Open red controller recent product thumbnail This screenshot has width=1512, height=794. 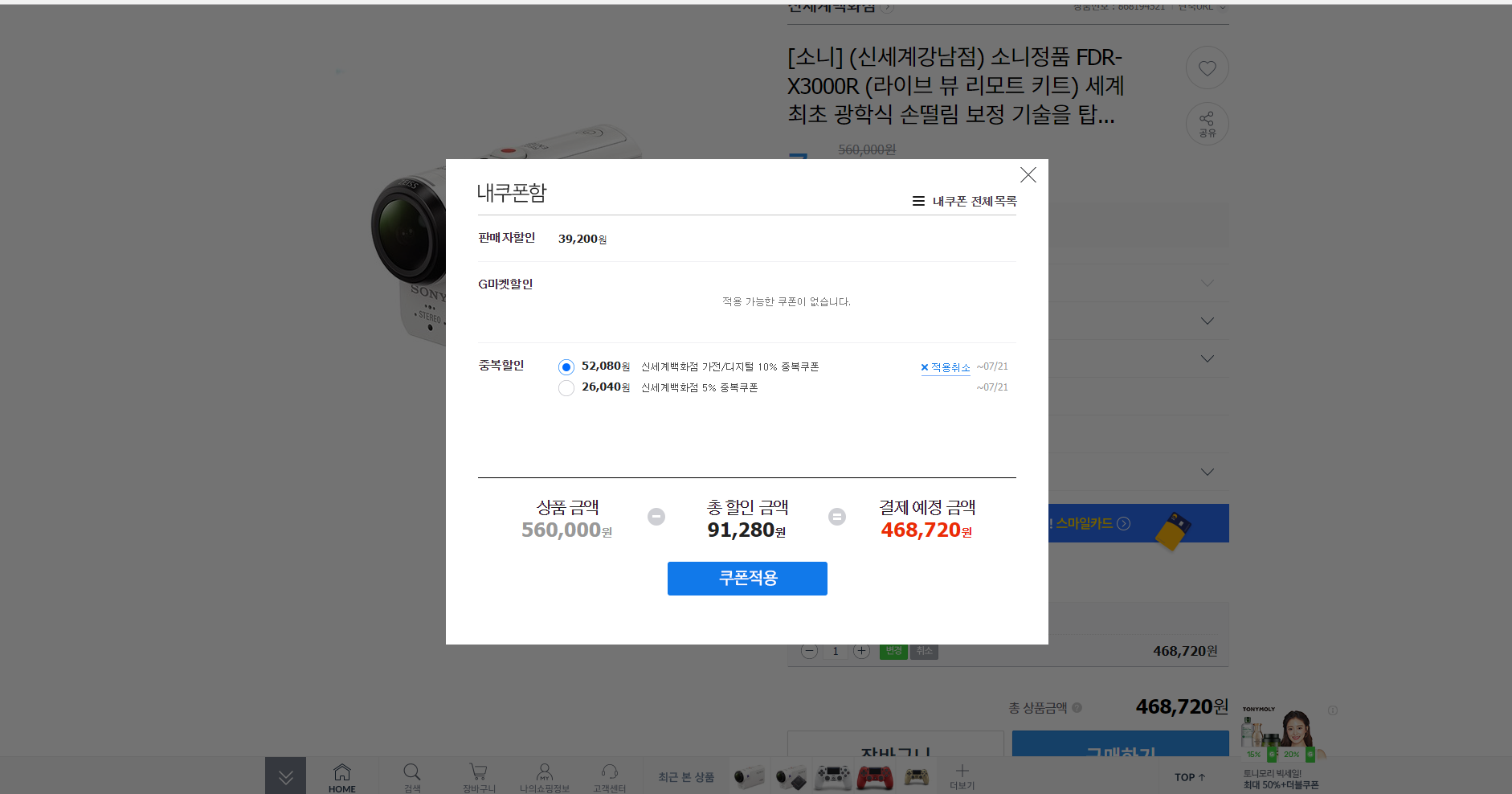[x=875, y=777]
